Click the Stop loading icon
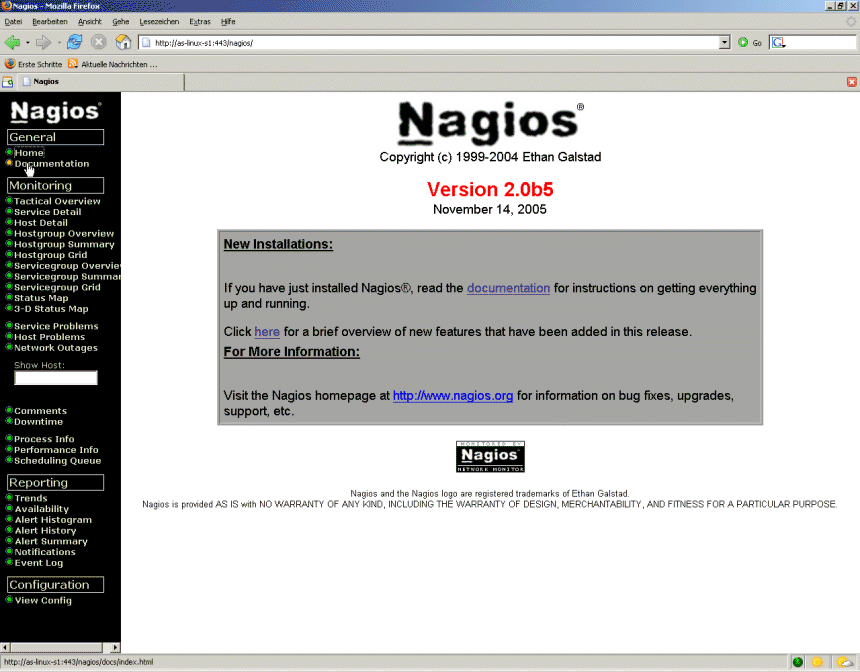Viewport: 860px width, 672px height. click(x=98, y=42)
